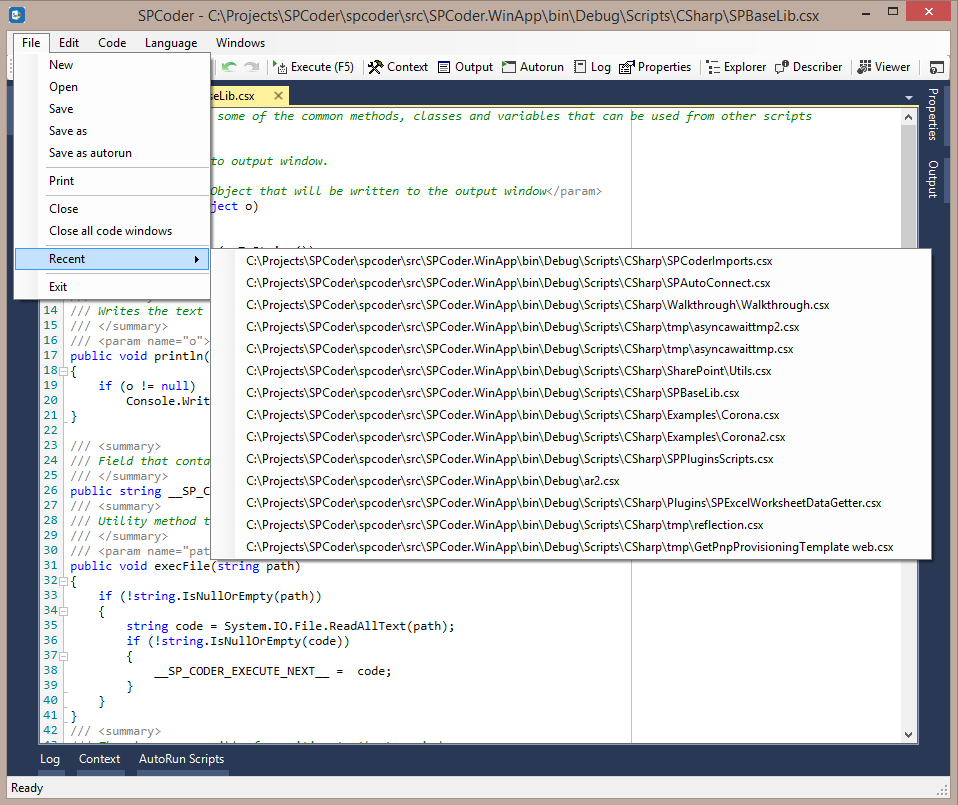
Task: Switch to AutoRun Scripts bottom tab
Action: [x=181, y=759]
